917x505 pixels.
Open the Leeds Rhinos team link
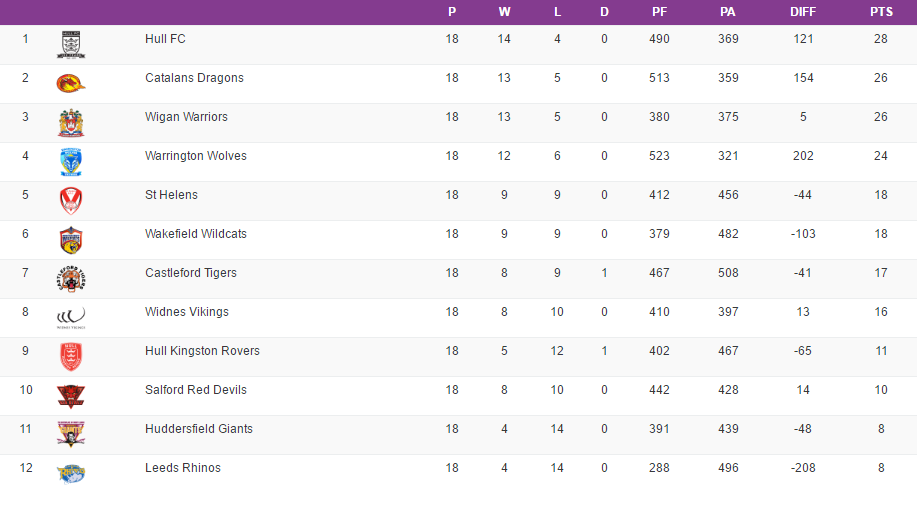click(183, 468)
